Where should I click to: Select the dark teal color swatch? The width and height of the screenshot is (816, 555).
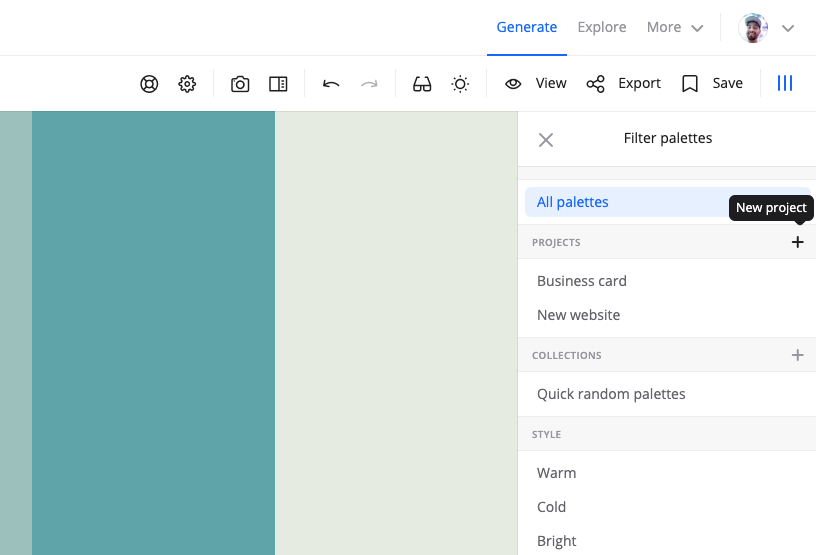click(x=153, y=332)
